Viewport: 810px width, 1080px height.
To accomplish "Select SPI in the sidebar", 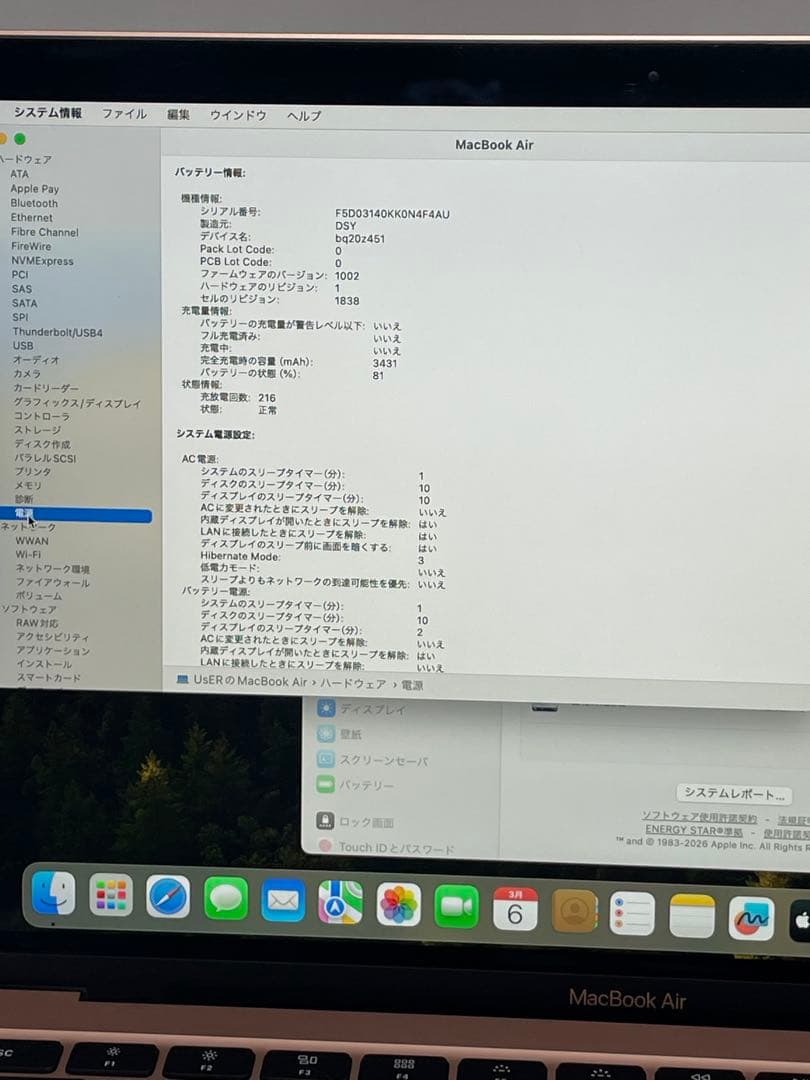I will coord(20,317).
